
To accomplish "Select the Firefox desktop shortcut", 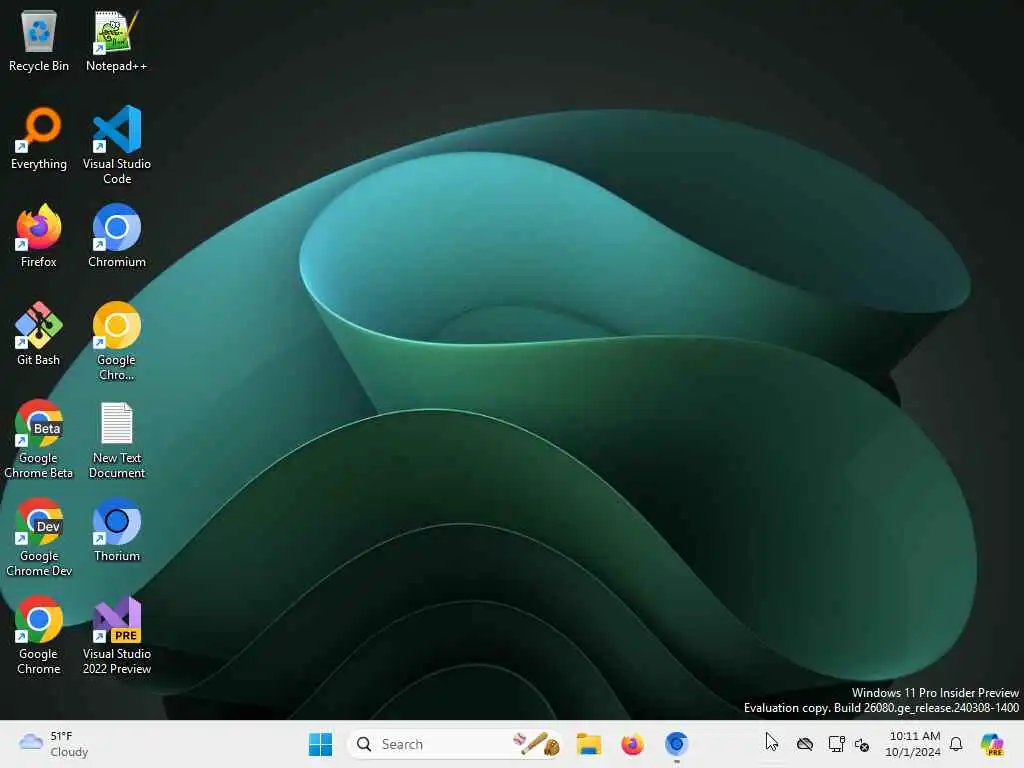I will pos(39,236).
